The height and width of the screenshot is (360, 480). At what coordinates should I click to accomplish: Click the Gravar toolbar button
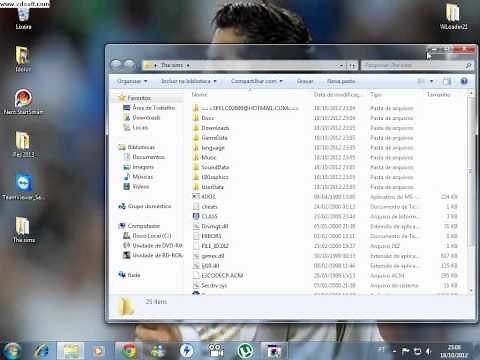[305, 81]
